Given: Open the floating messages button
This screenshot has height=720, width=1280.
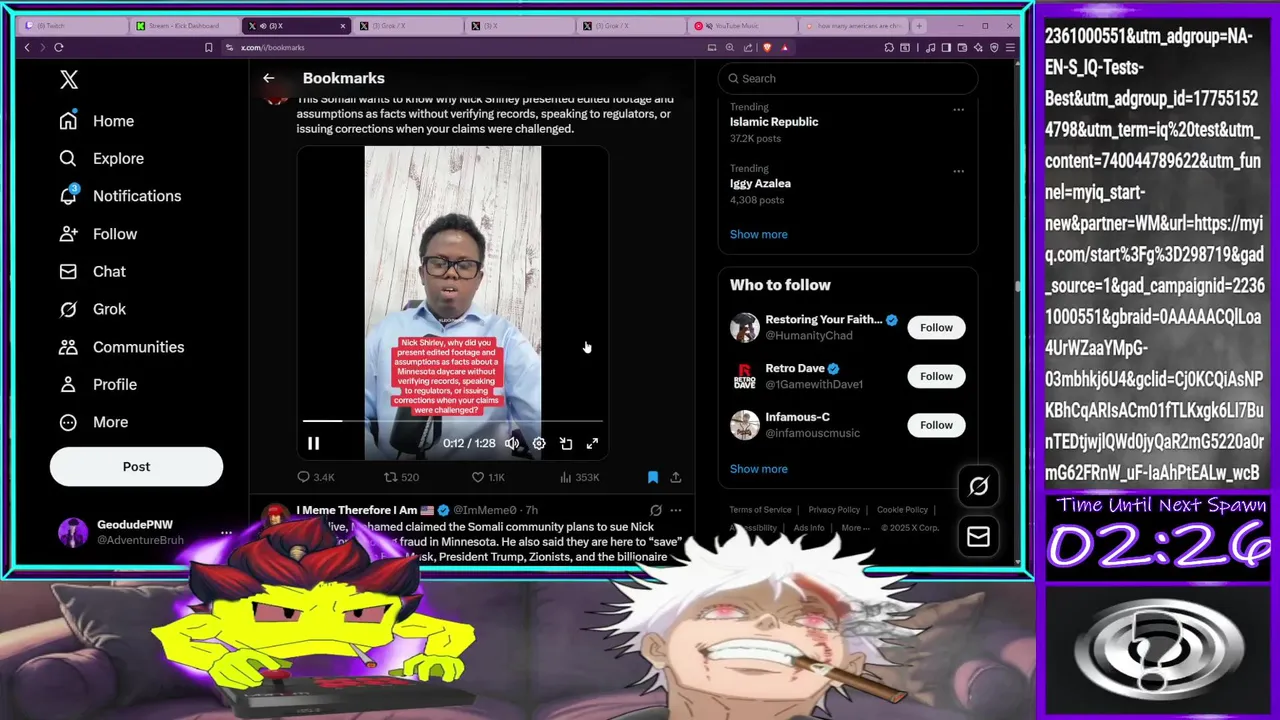Looking at the screenshot, I should [x=978, y=537].
